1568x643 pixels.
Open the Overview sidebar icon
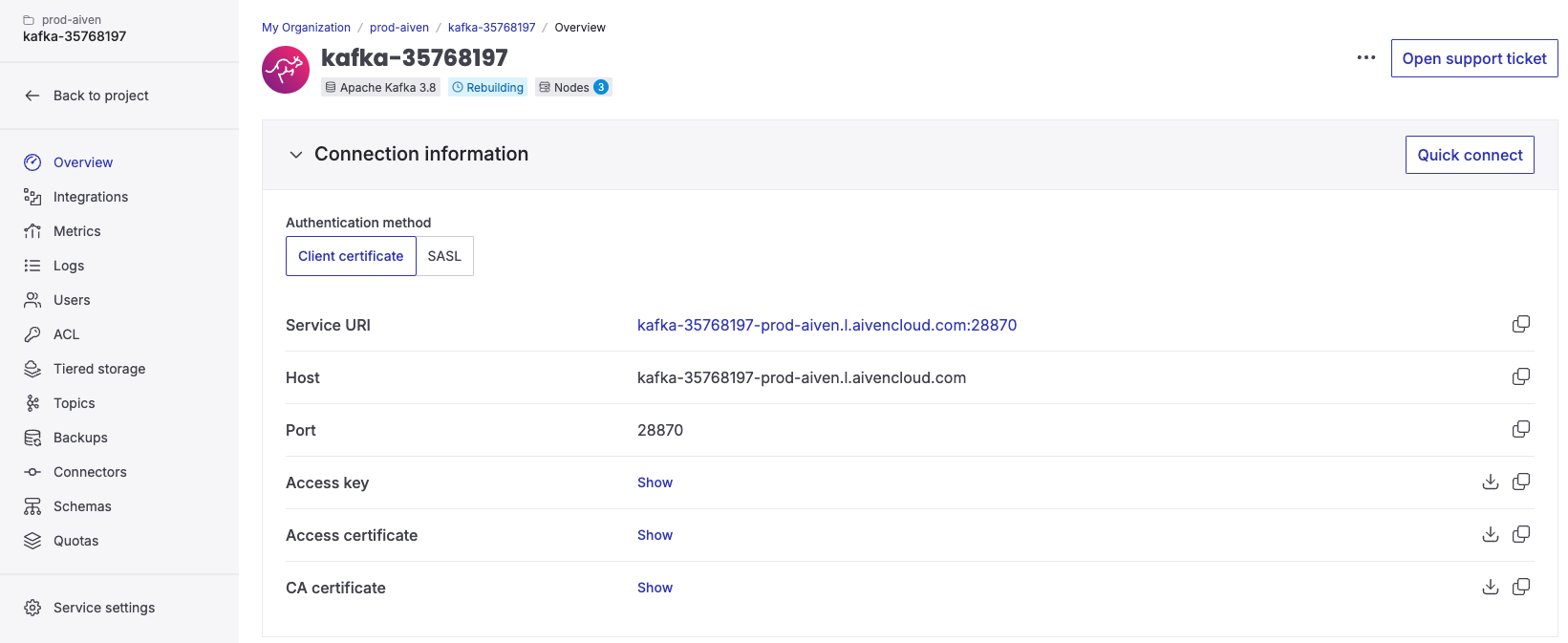tap(32, 162)
